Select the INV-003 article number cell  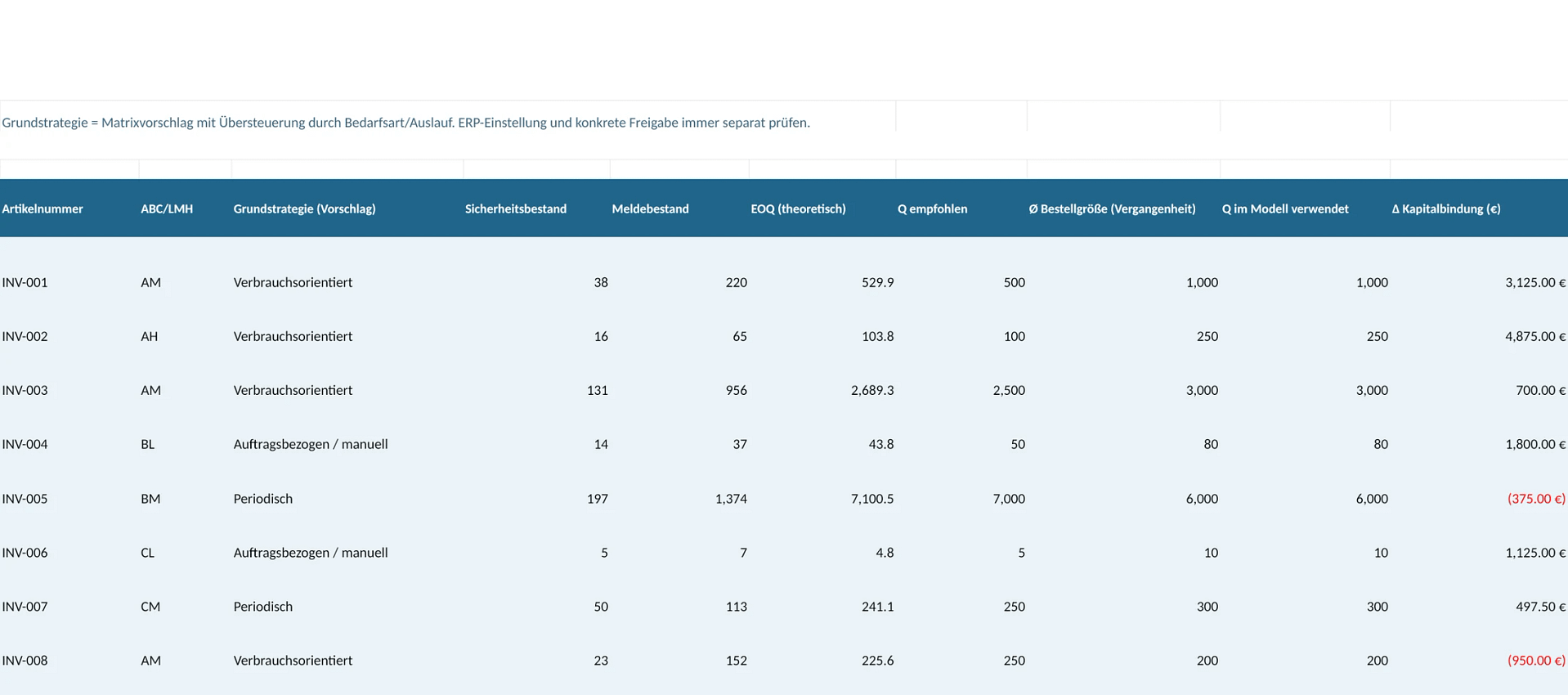(25, 390)
